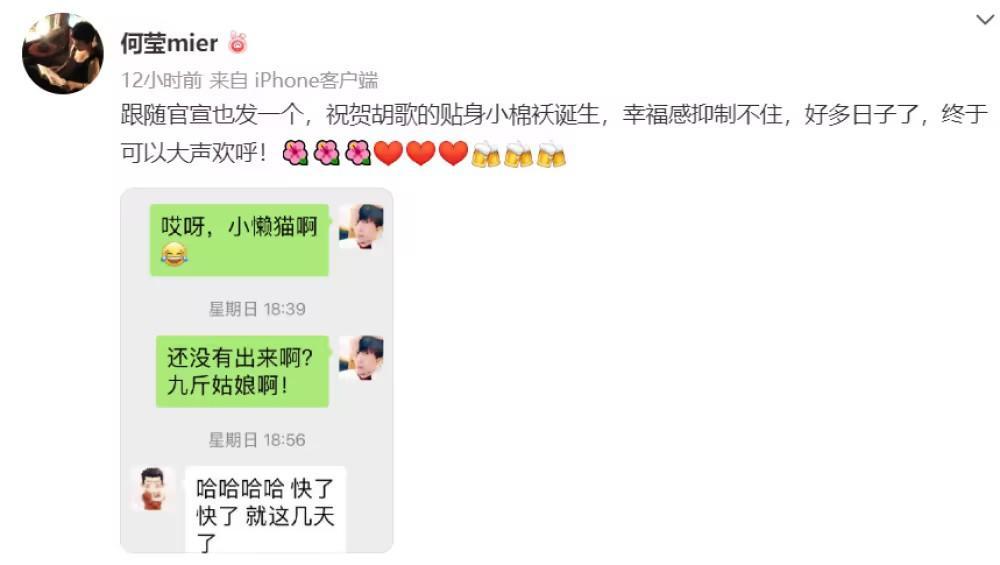Image resolution: width=1000 pixels, height=565 pixels.
Task: Tap the 还没有出来啊 green chat bubble
Action: [x=242, y=371]
